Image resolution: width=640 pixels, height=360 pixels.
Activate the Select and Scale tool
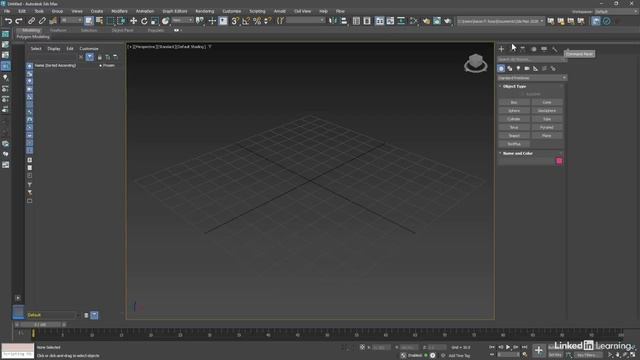[x=155, y=21]
